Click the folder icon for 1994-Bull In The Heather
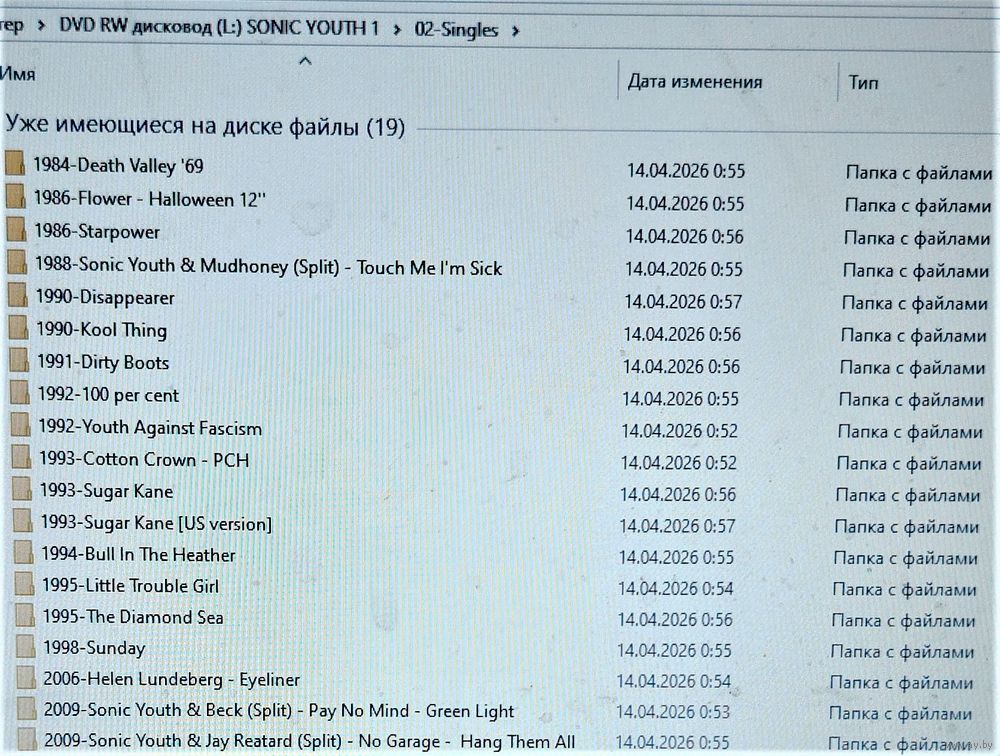Viewport: 1000px width, 756px height. pyautogui.click(x=24, y=554)
